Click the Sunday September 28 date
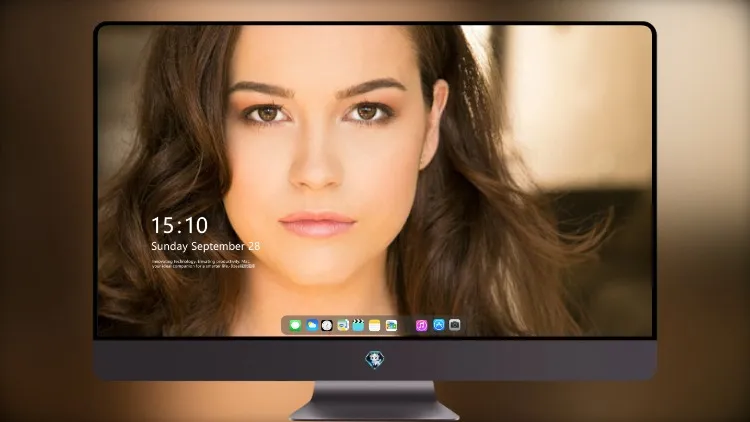The image size is (750, 422). pos(206,246)
